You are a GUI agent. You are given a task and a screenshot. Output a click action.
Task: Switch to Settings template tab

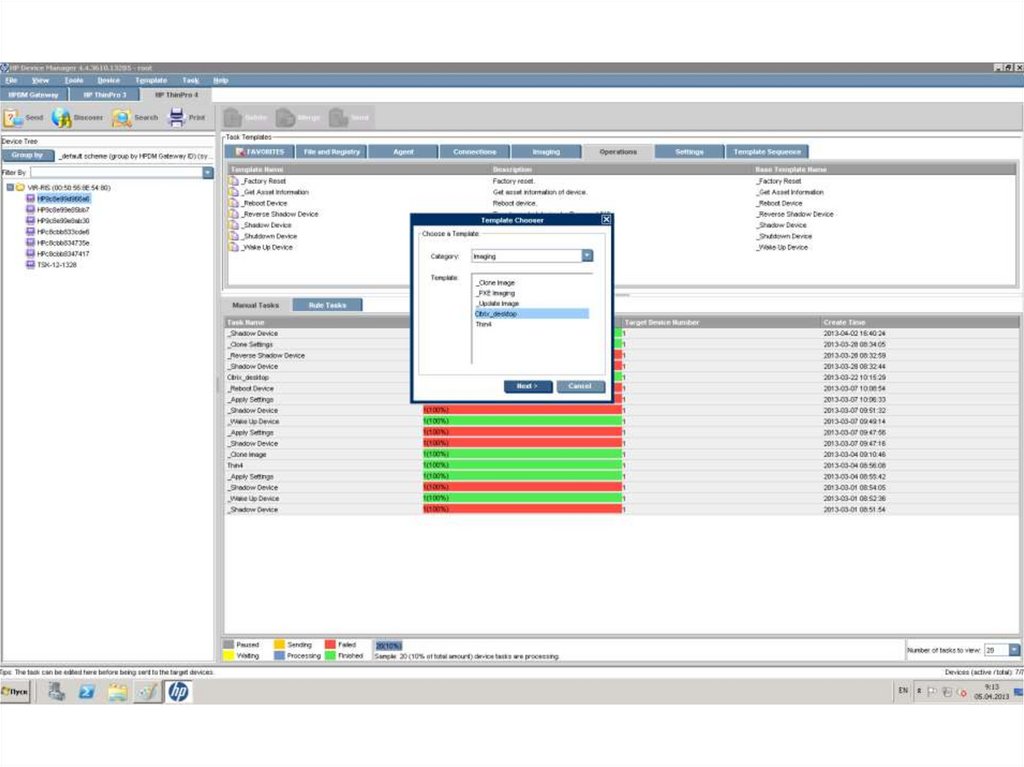tap(689, 152)
